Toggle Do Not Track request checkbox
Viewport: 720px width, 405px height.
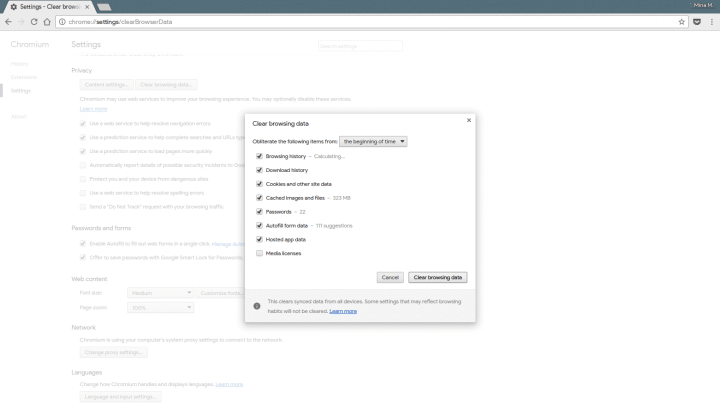click(x=83, y=207)
